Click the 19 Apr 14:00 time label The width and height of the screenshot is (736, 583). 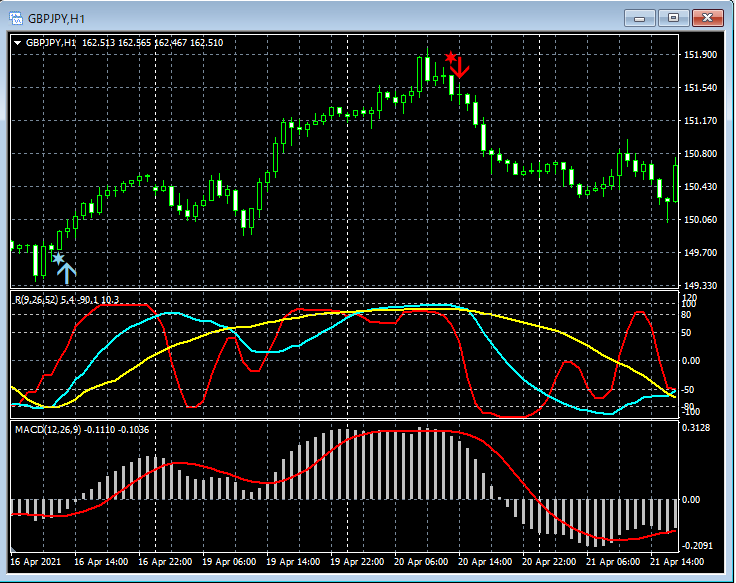(293, 561)
